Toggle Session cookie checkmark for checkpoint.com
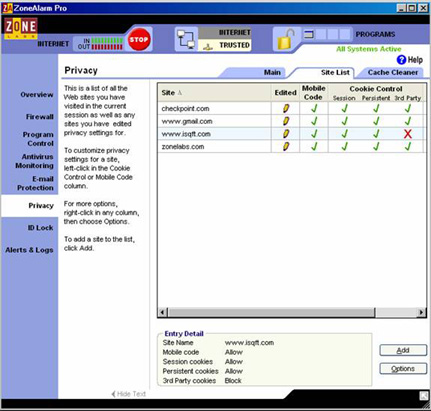431x411 pixels. (345, 108)
